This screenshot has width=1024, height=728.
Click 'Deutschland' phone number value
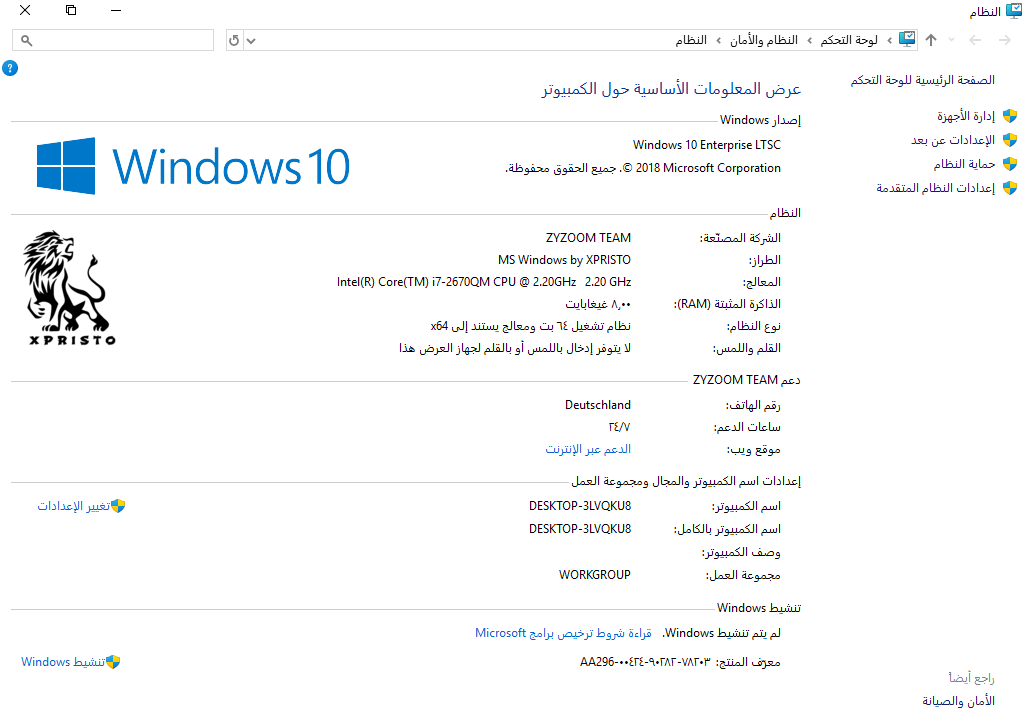[598, 405]
